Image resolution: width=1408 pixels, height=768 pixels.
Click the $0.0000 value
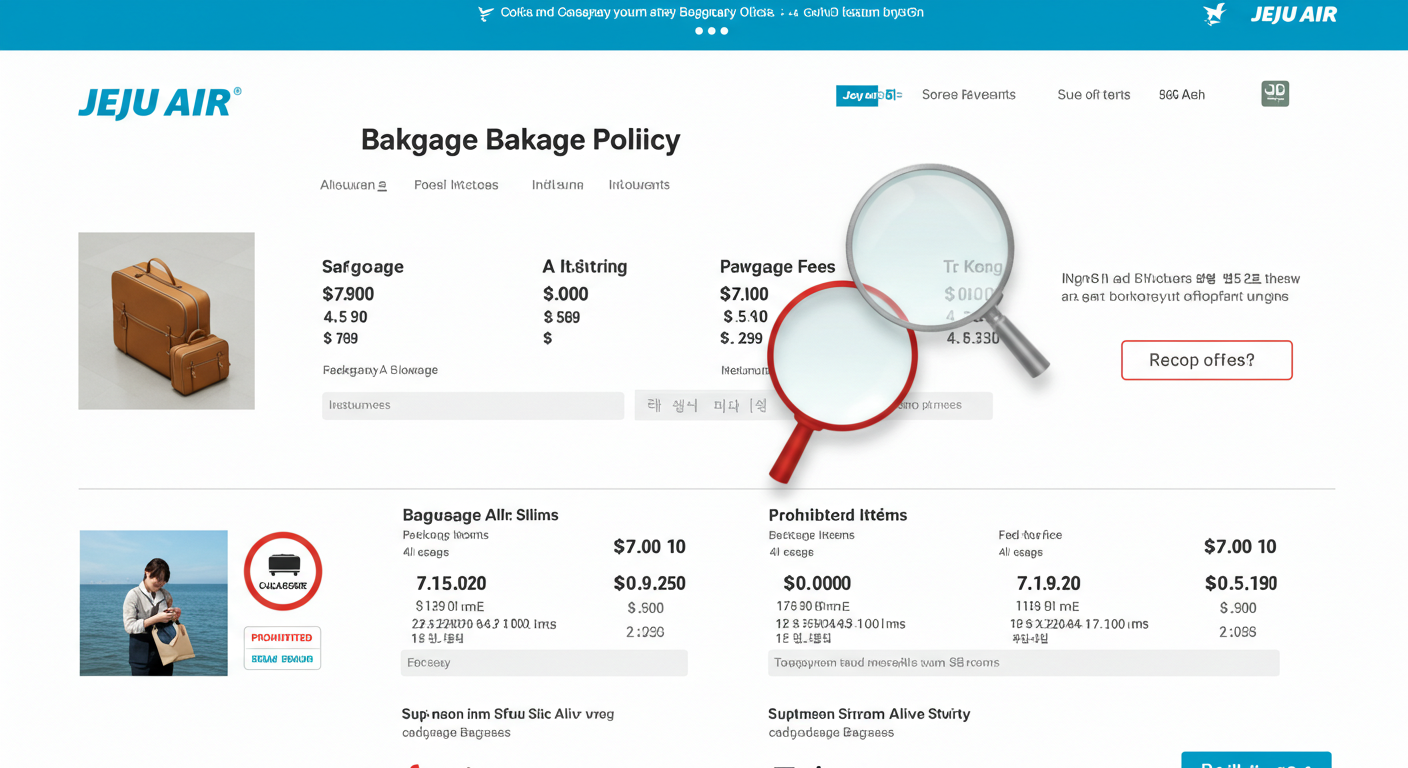817,584
